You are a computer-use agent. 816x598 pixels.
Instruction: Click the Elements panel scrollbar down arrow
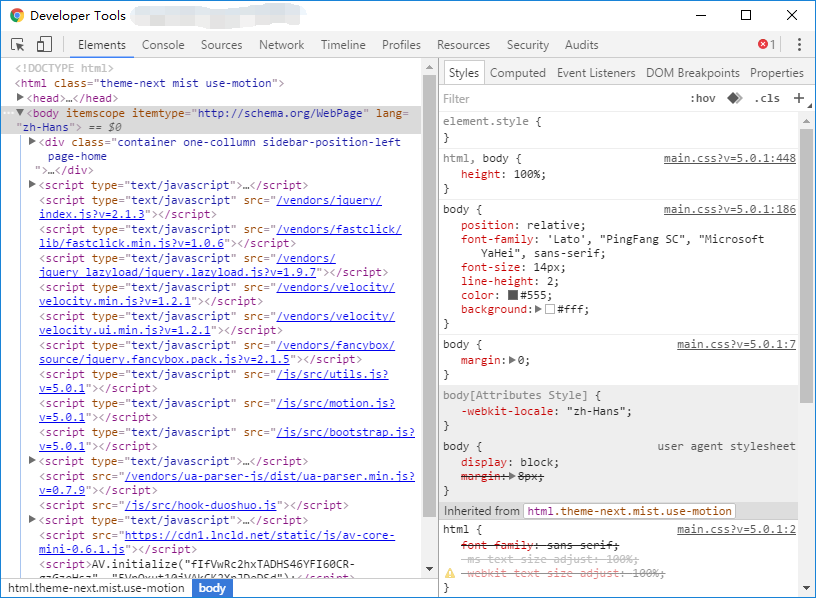click(x=429, y=569)
